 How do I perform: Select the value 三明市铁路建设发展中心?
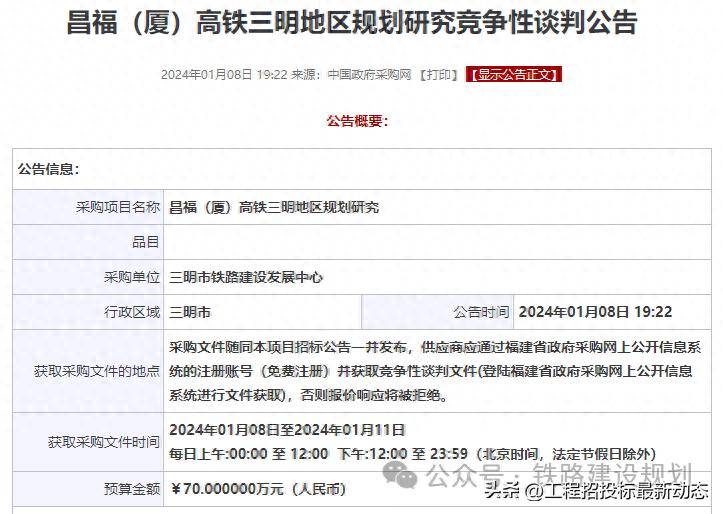point(245,277)
